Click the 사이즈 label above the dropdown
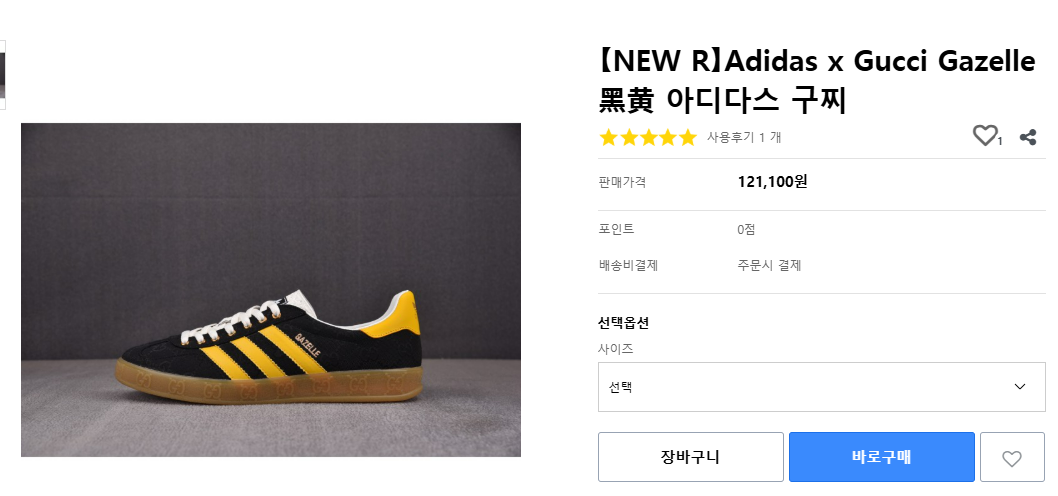Image resolution: width=1058 pixels, height=496 pixels. [x=616, y=349]
